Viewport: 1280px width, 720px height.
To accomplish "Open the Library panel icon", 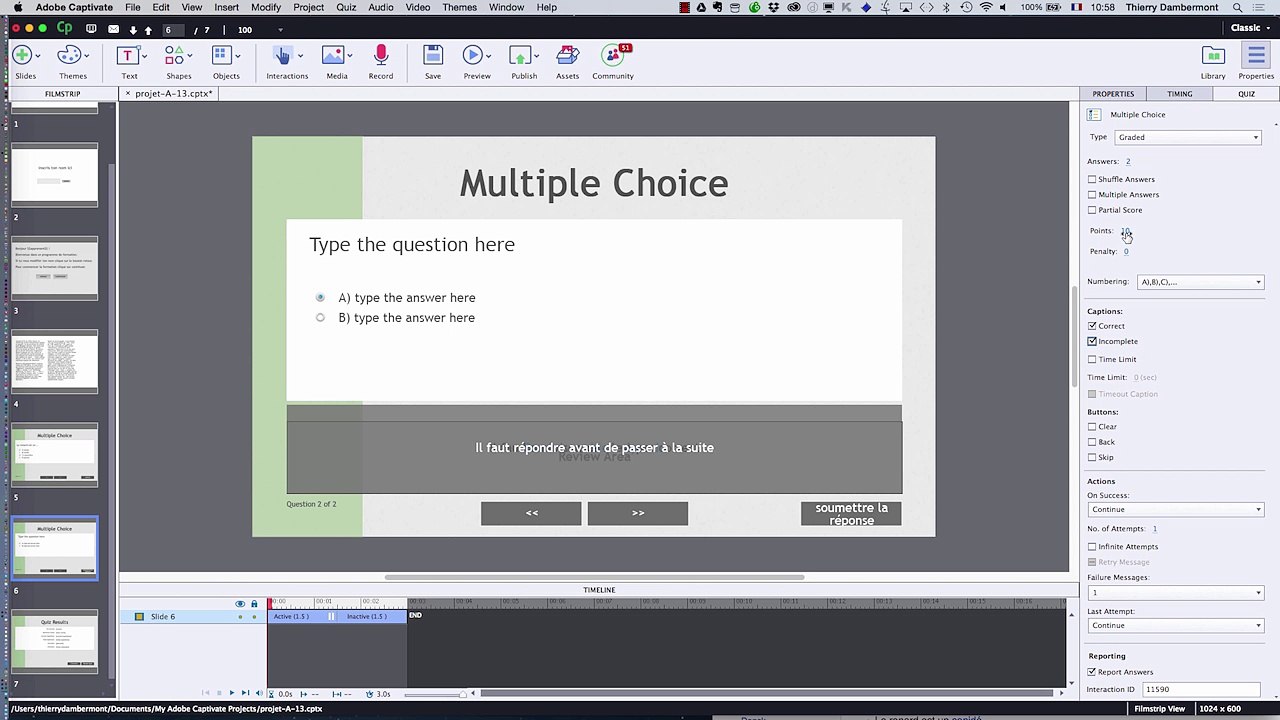I will pyautogui.click(x=1213, y=55).
